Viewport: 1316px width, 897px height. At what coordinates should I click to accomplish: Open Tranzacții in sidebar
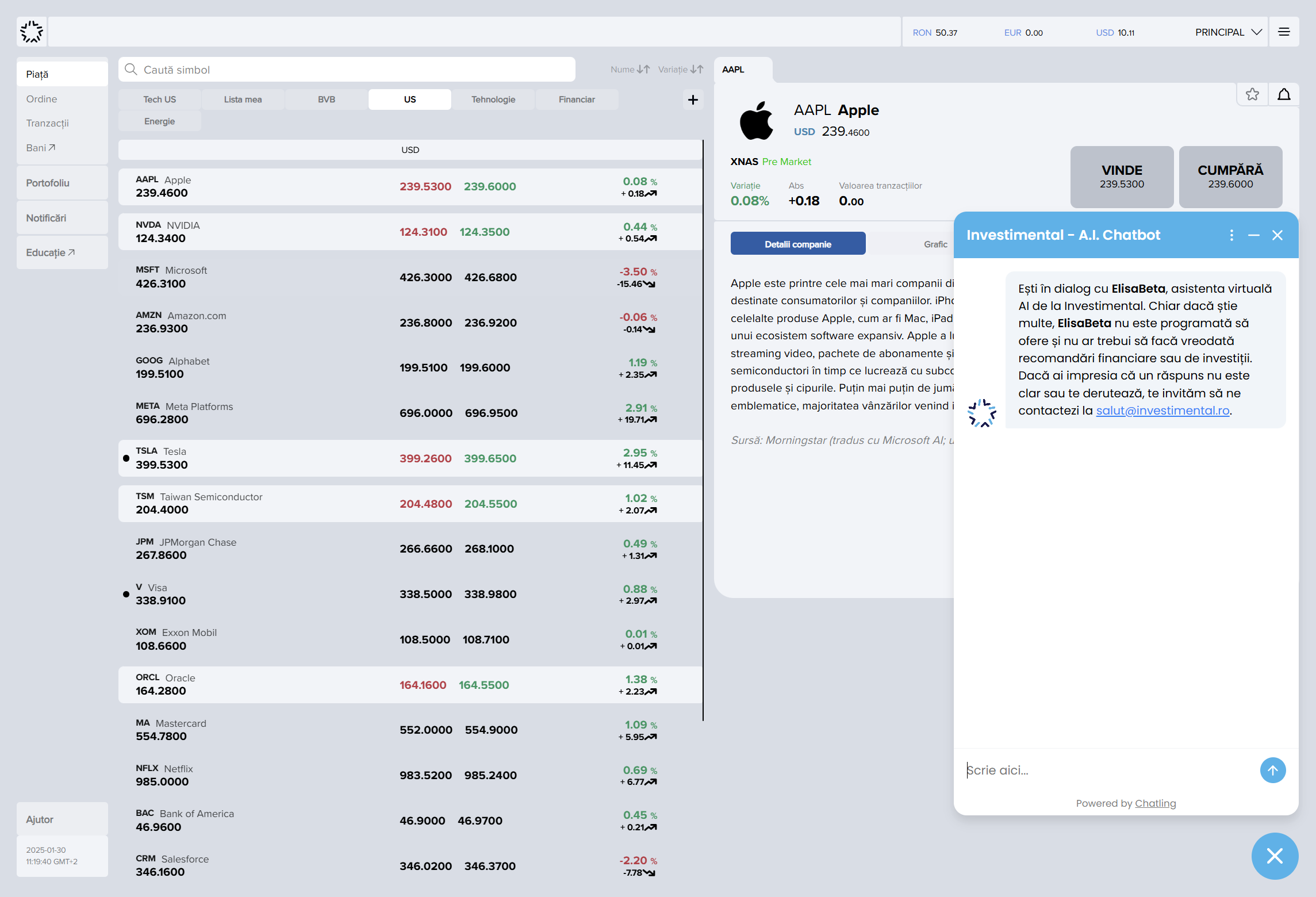(x=47, y=123)
